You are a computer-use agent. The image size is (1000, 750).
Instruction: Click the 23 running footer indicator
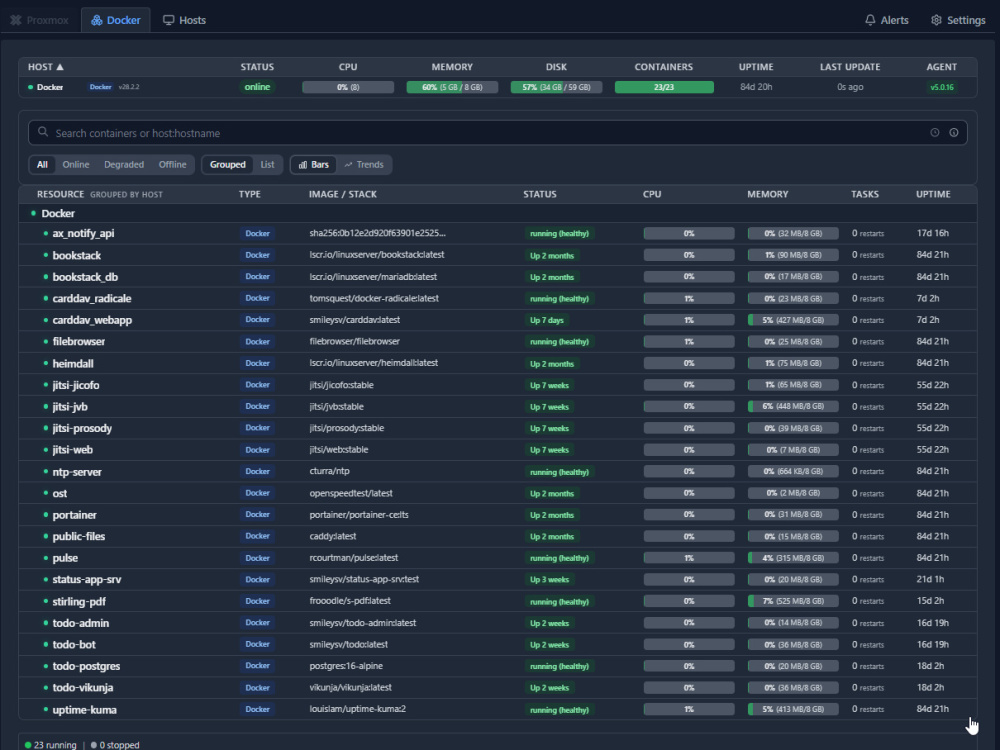coord(50,744)
